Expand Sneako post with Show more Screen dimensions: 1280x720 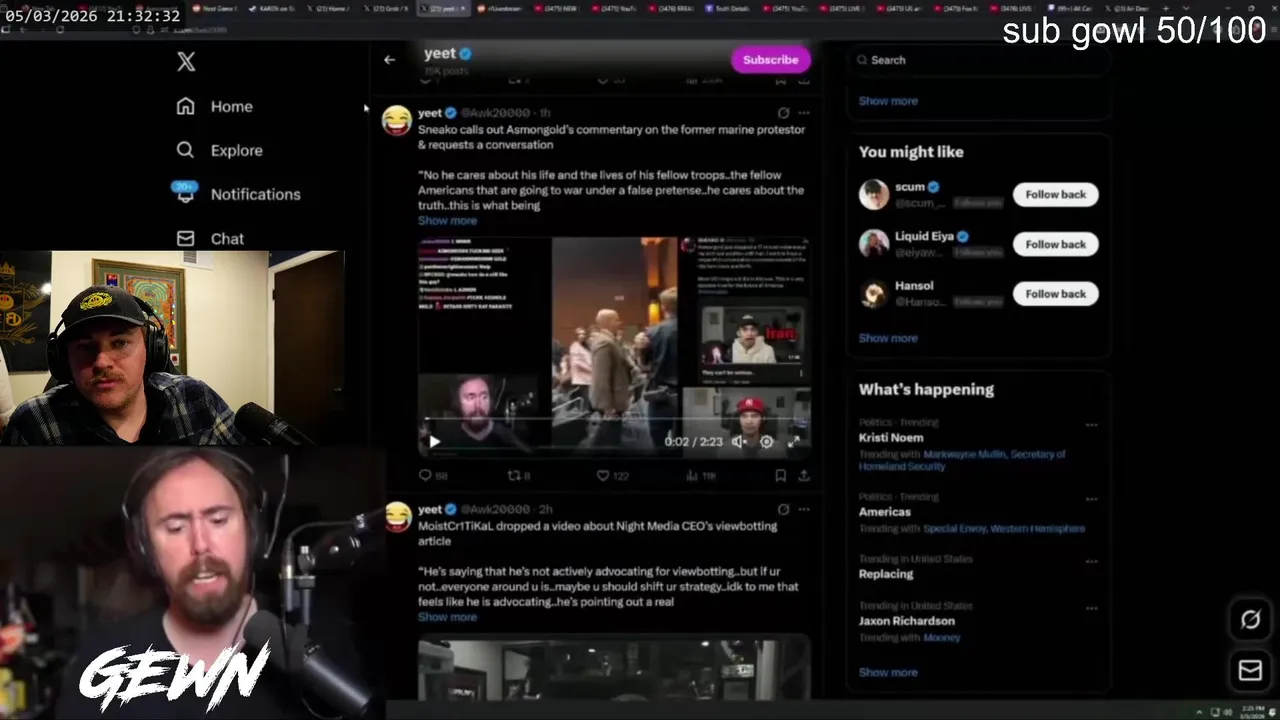click(447, 221)
